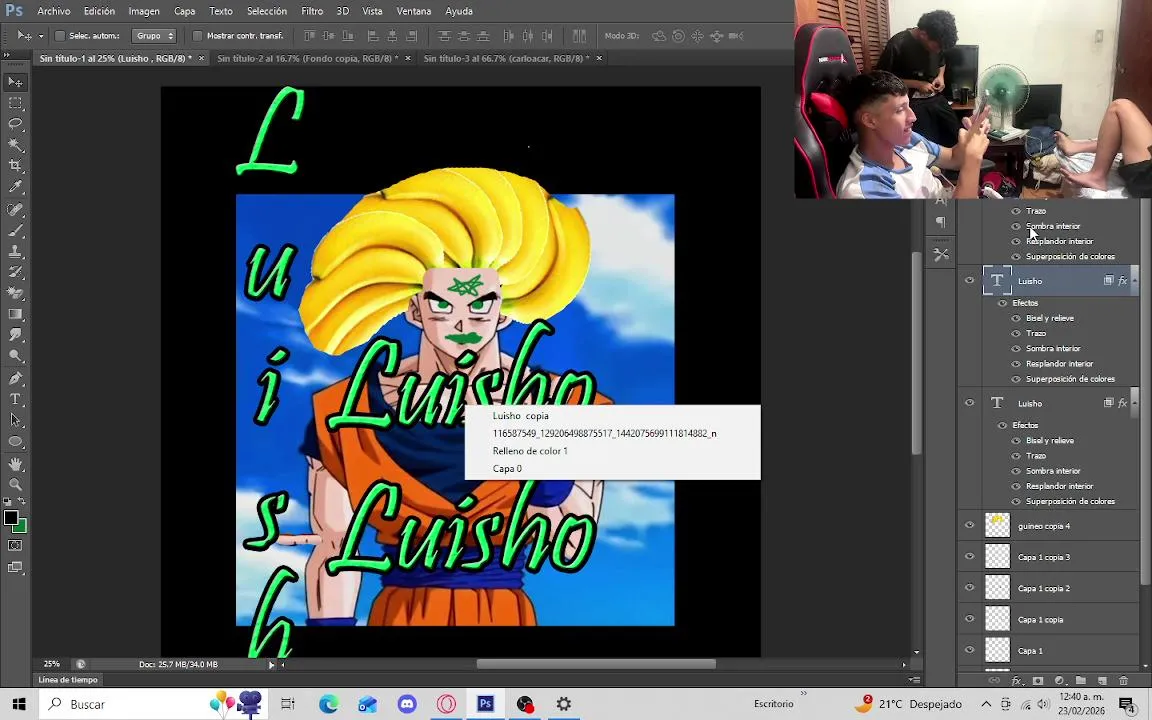Switch to Sin título-2 document tab
The image size is (1152, 720).
click(x=308, y=58)
